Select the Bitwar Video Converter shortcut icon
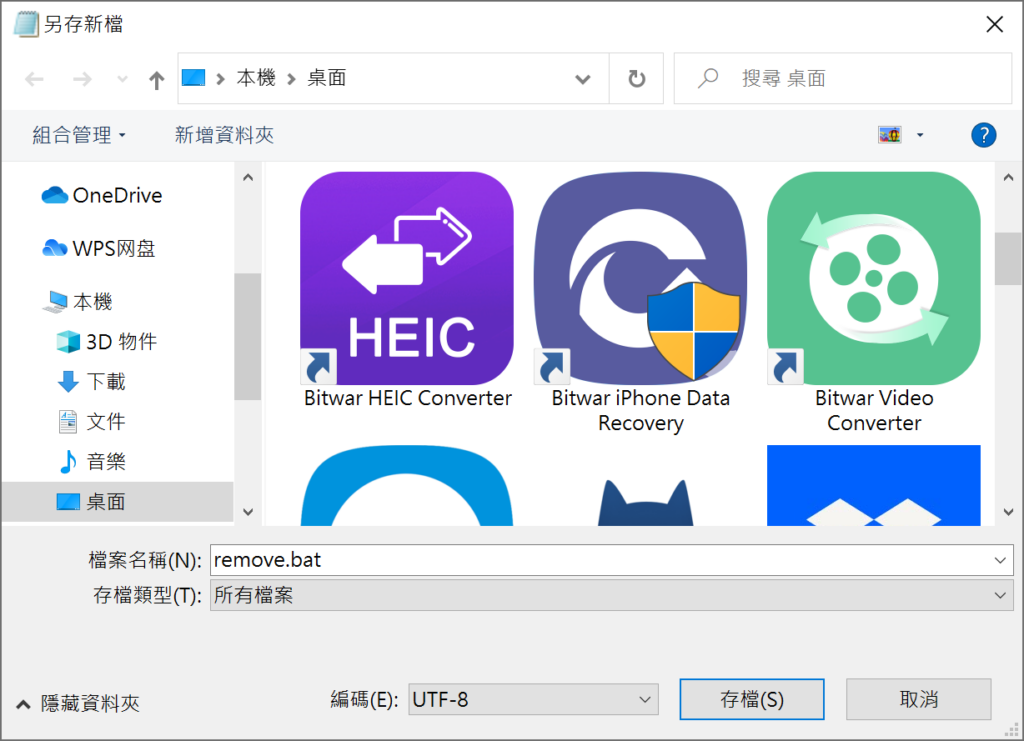The image size is (1024, 741). coord(874,278)
